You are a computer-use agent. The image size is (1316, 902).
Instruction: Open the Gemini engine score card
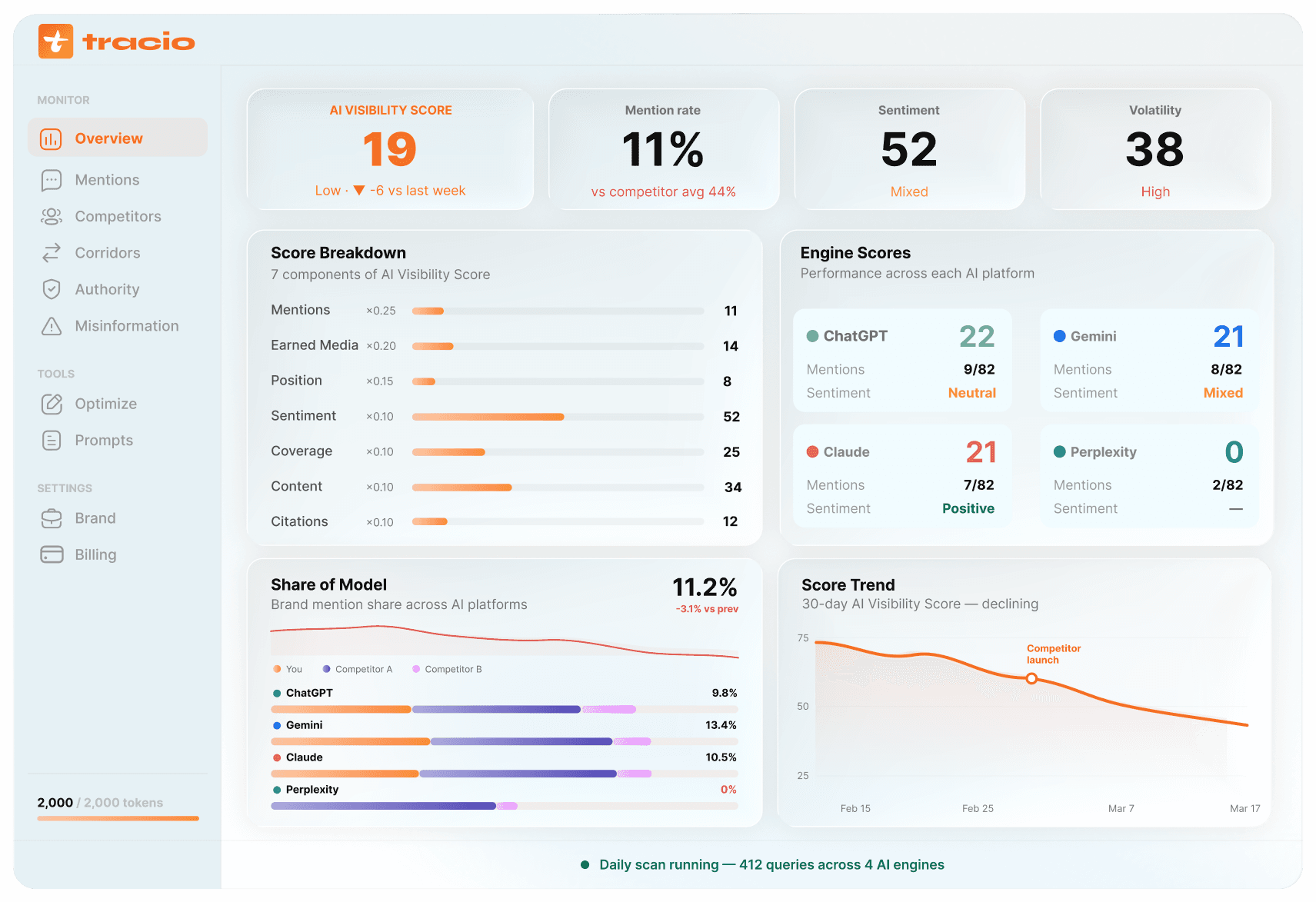click(1149, 361)
